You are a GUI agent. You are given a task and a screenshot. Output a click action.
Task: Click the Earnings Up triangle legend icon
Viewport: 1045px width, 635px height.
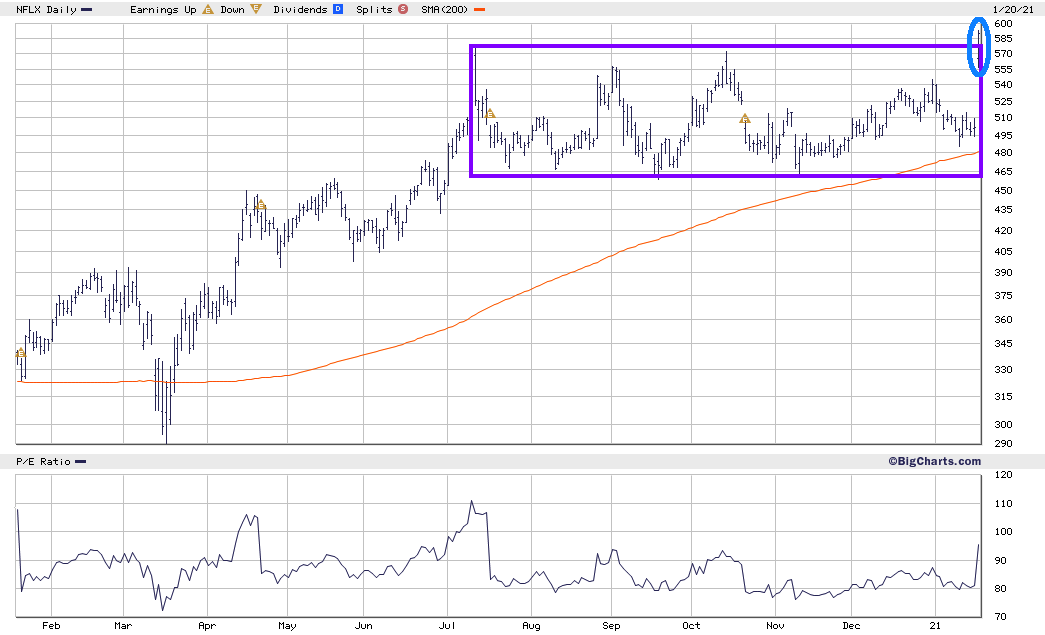coord(208,9)
